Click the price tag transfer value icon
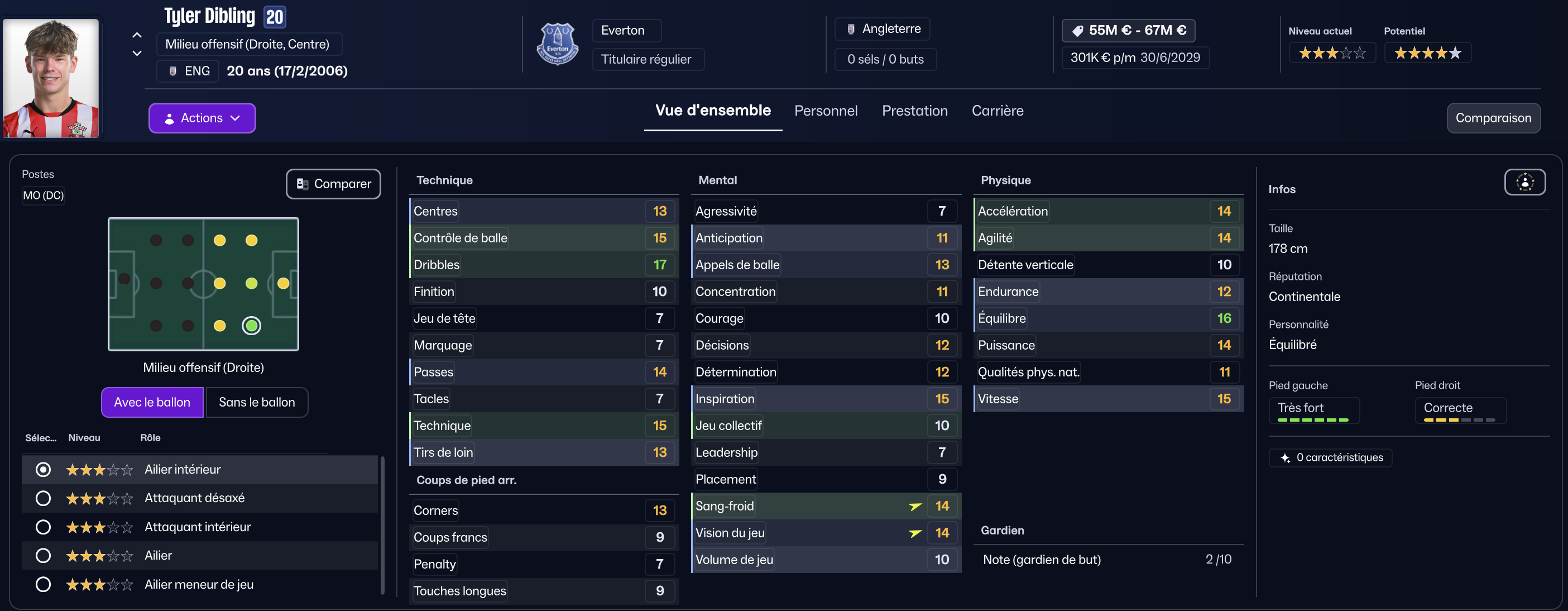 pyautogui.click(x=1077, y=31)
